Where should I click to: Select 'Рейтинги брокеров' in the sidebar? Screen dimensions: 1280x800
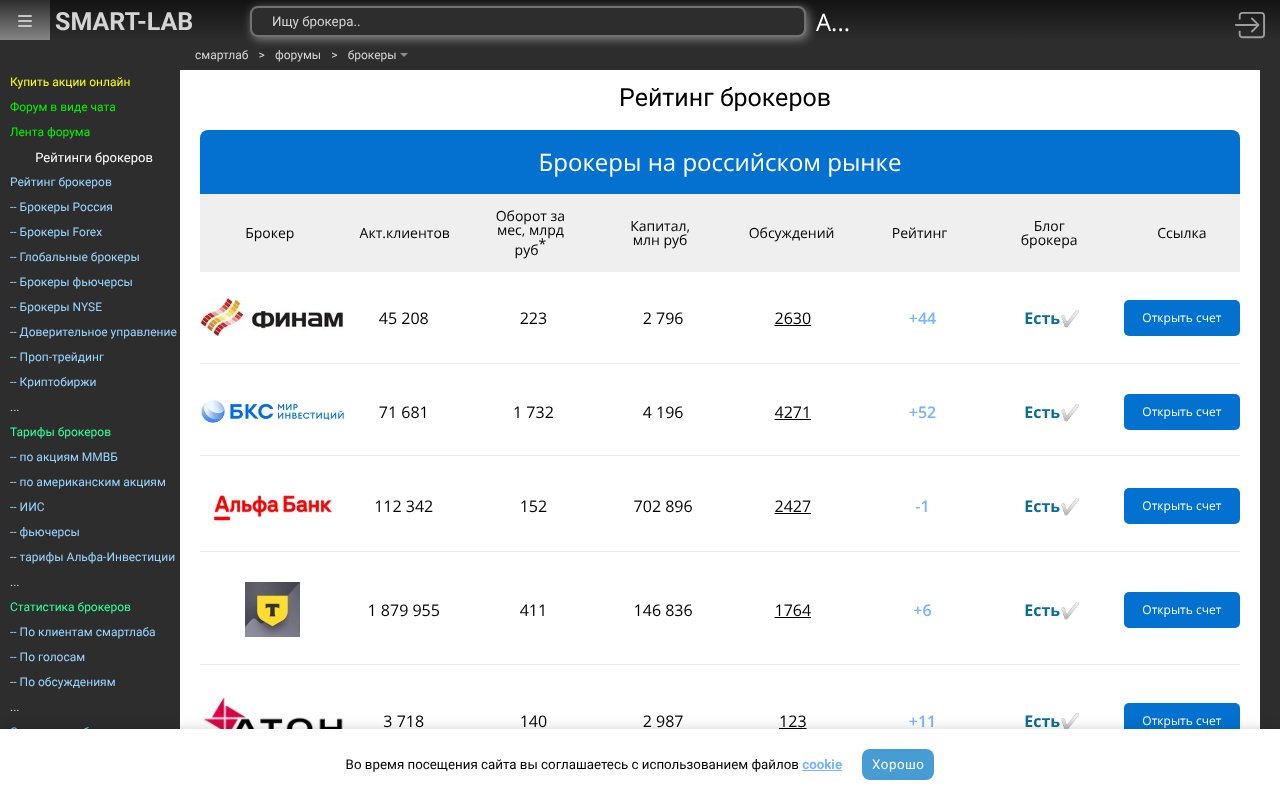(94, 157)
